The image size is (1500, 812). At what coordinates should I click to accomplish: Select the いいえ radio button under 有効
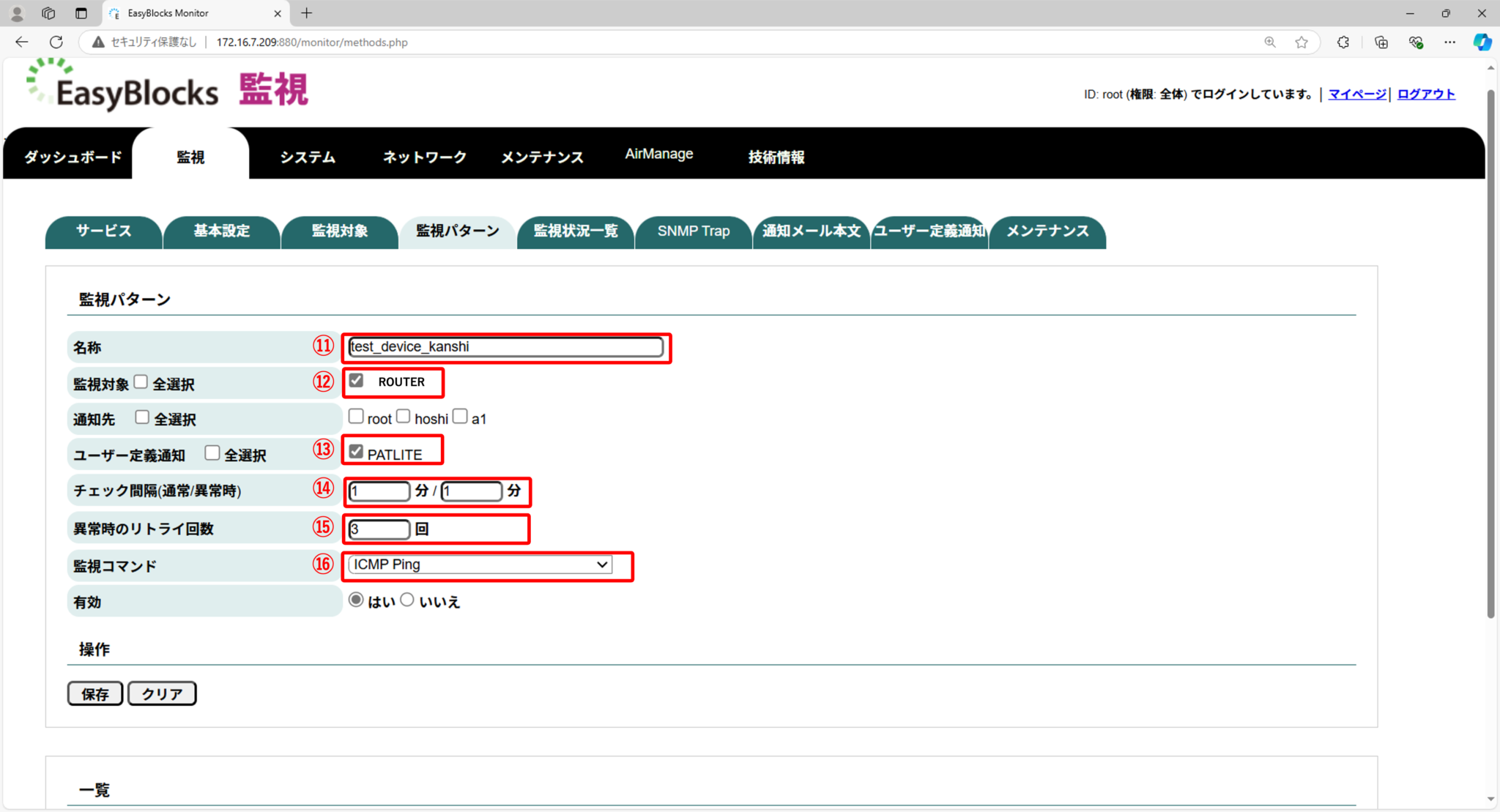click(x=408, y=599)
